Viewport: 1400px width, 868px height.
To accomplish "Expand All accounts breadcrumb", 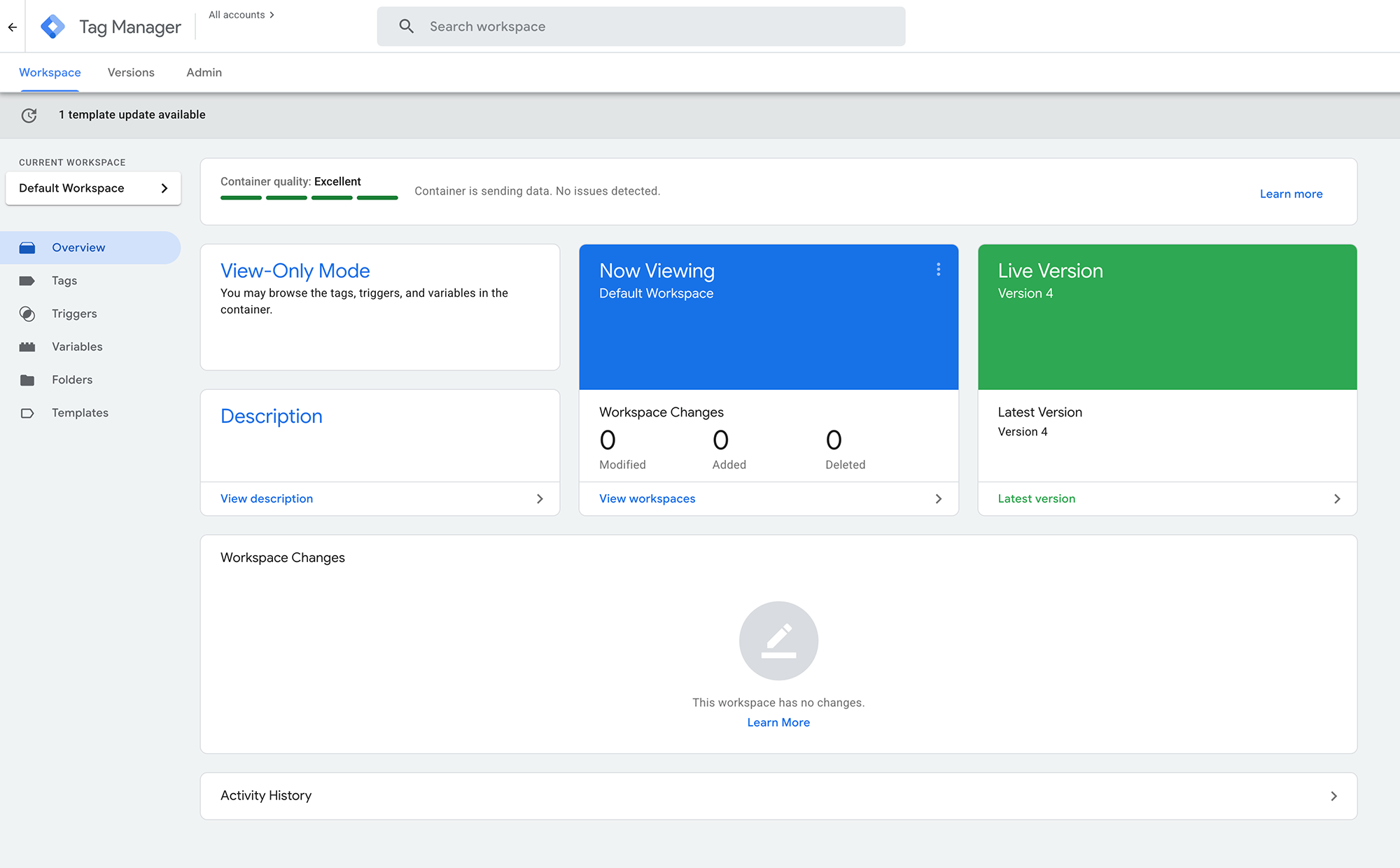I will tap(241, 15).
